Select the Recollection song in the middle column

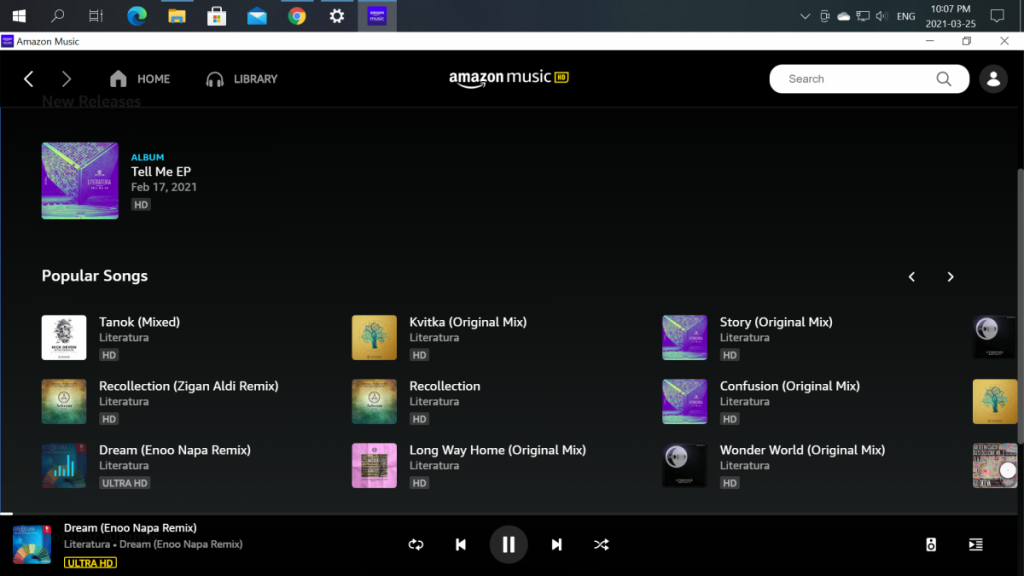point(445,386)
